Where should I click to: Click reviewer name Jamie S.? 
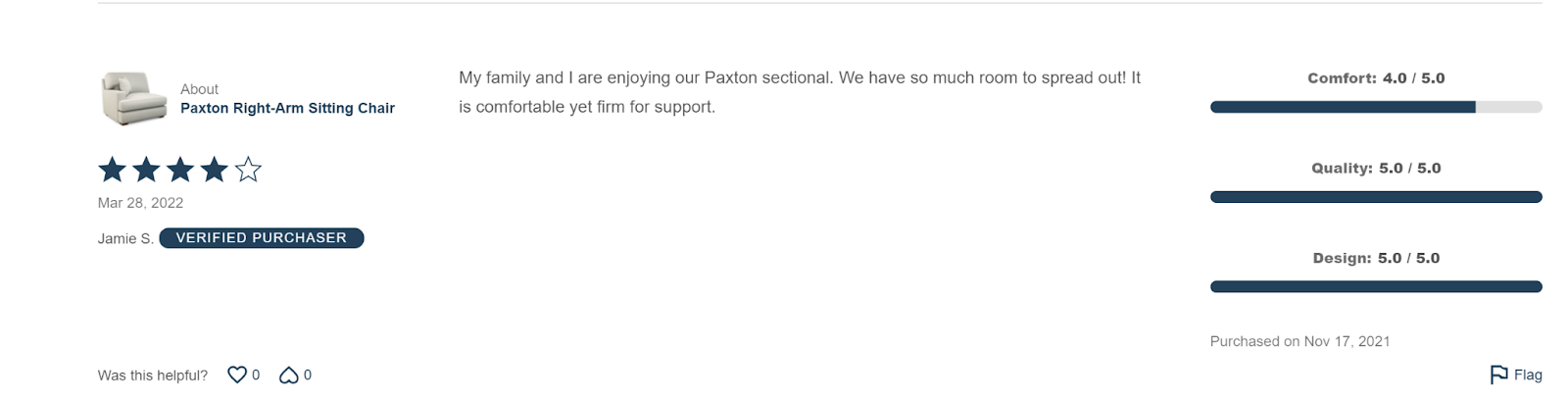pyautogui.click(x=125, y=238)
